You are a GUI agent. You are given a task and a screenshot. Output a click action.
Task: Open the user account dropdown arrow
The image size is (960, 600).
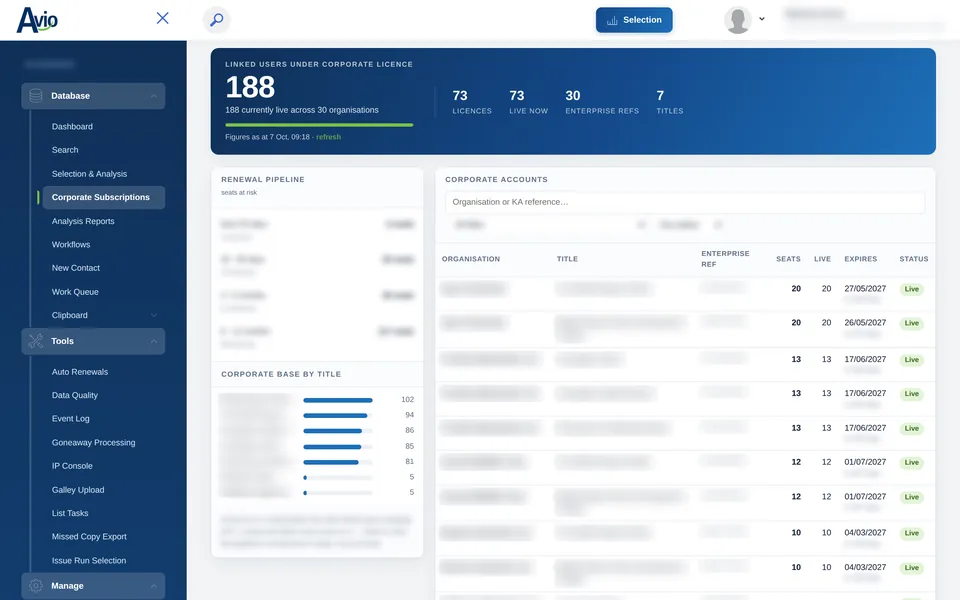coord(762,19)
